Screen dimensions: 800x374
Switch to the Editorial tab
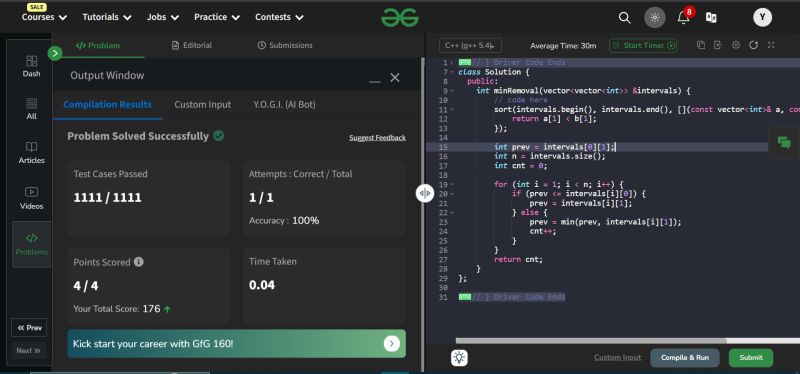coord(192,45)
